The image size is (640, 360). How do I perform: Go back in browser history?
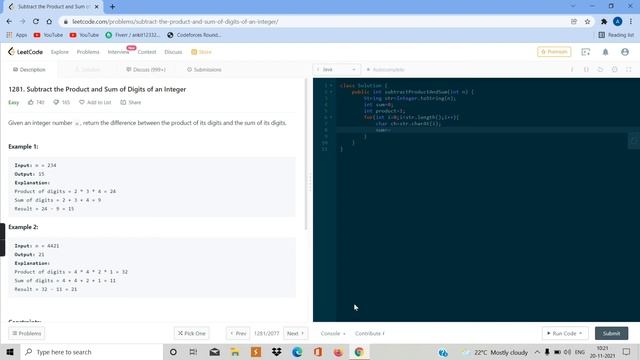tap(9, 22)
